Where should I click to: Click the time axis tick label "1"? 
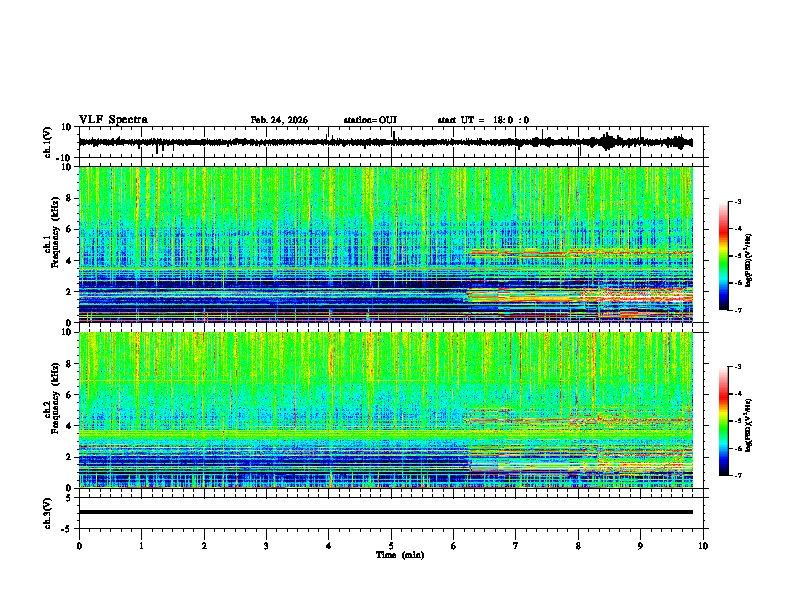tap(141, 546)
